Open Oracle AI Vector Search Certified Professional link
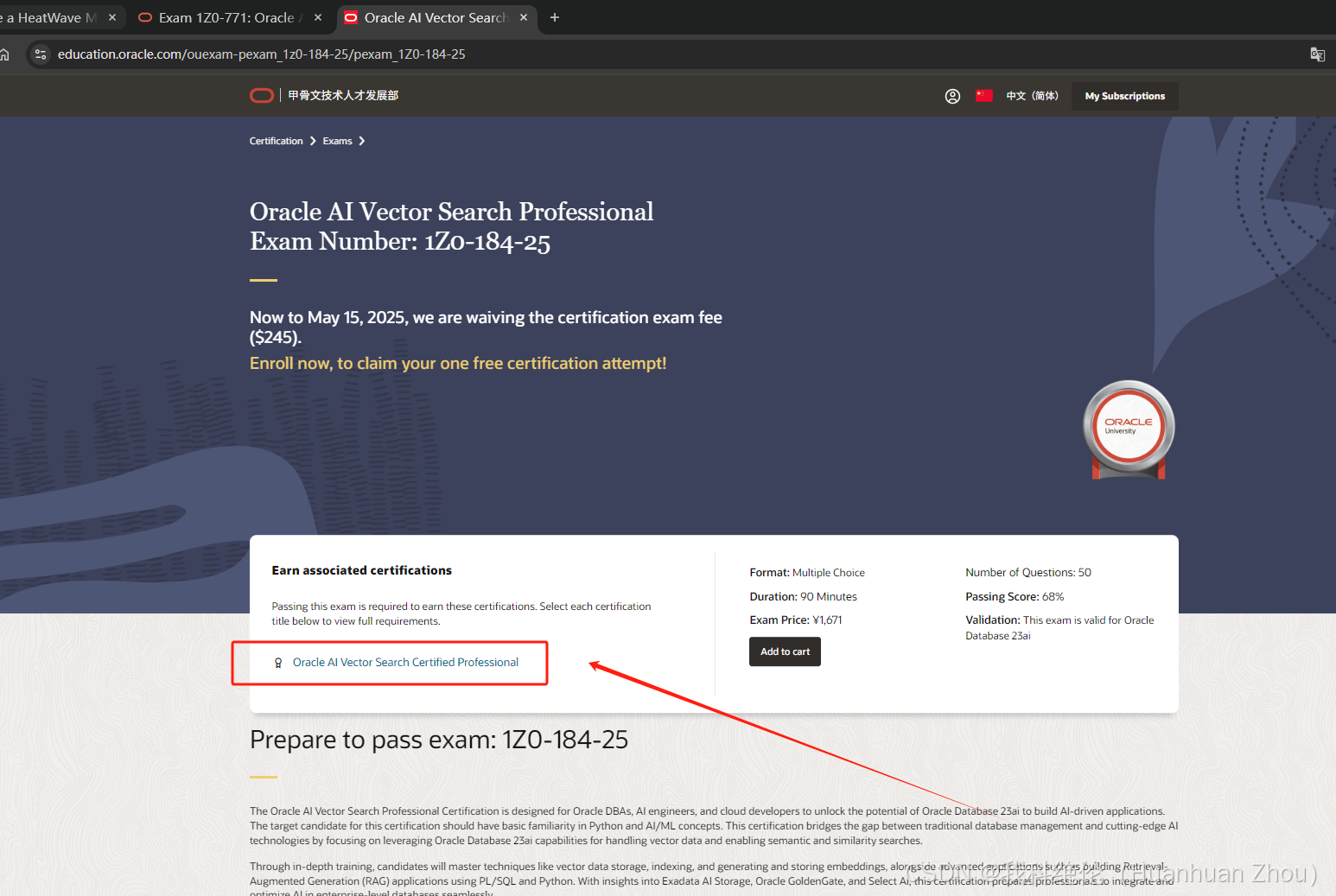Viewport: 1336px width, 896px height. click(x=405, y=663)
